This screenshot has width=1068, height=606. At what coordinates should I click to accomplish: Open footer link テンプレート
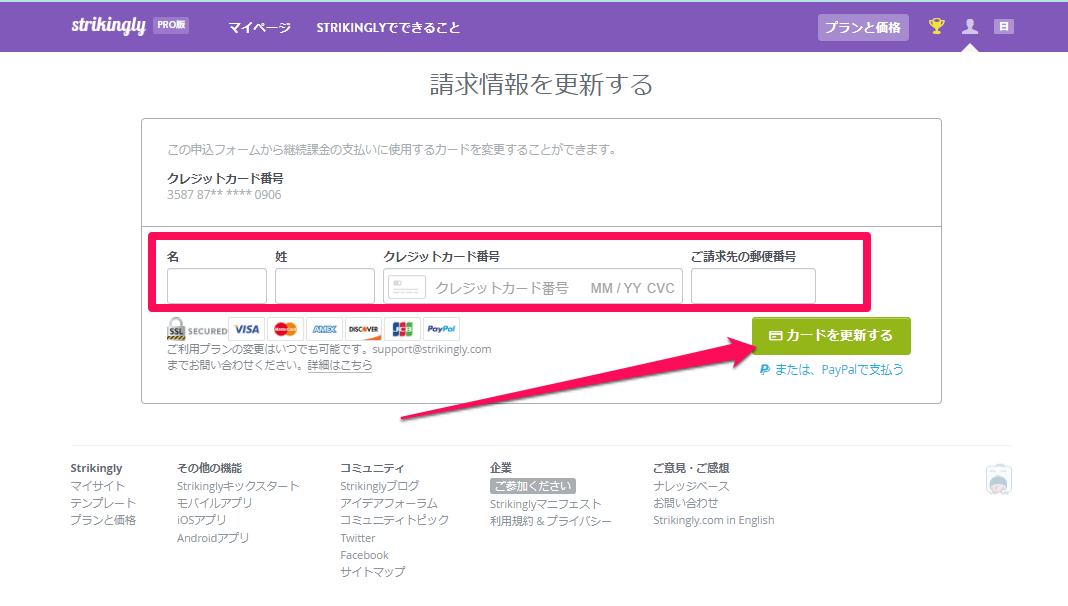104,503
